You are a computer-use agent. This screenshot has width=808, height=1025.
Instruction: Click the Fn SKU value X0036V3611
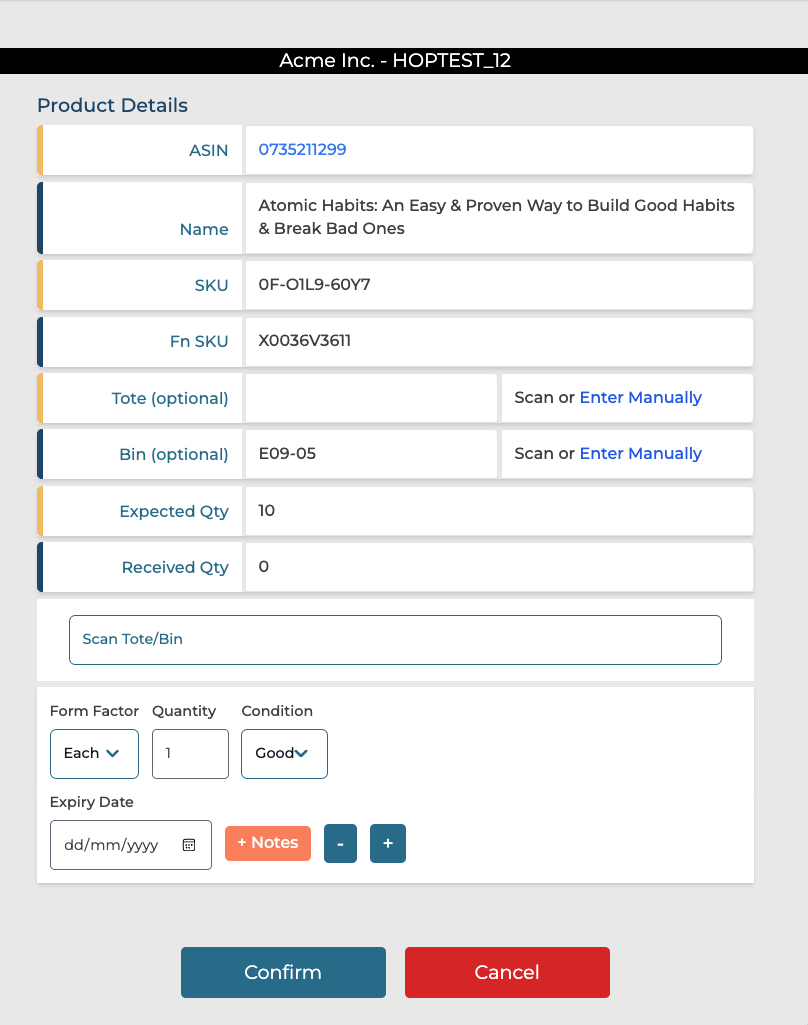[305, 341]
